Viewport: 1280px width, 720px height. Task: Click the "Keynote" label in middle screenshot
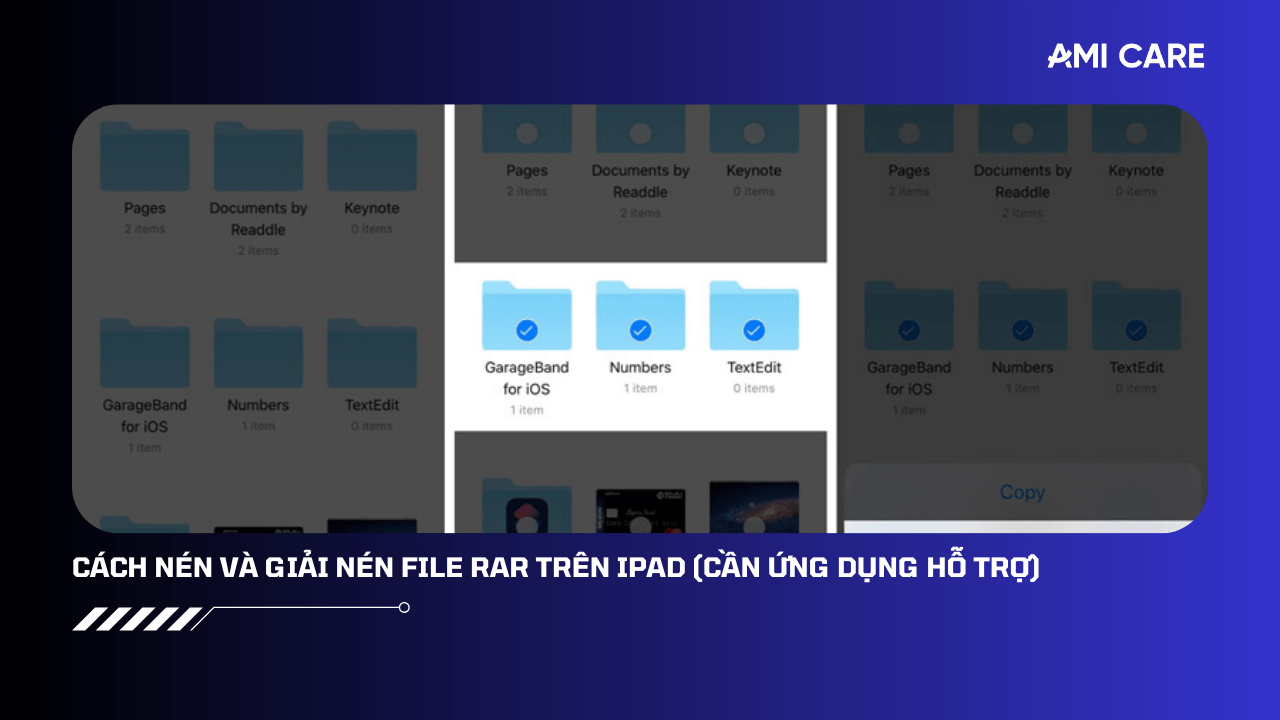(754, 171)
